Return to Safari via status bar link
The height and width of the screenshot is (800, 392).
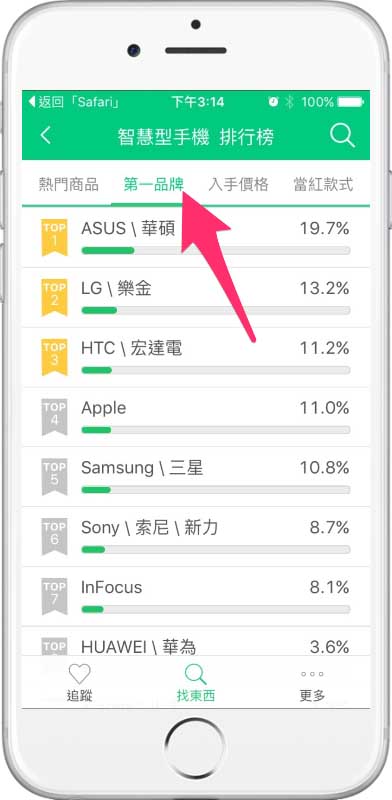coord(75,102)
